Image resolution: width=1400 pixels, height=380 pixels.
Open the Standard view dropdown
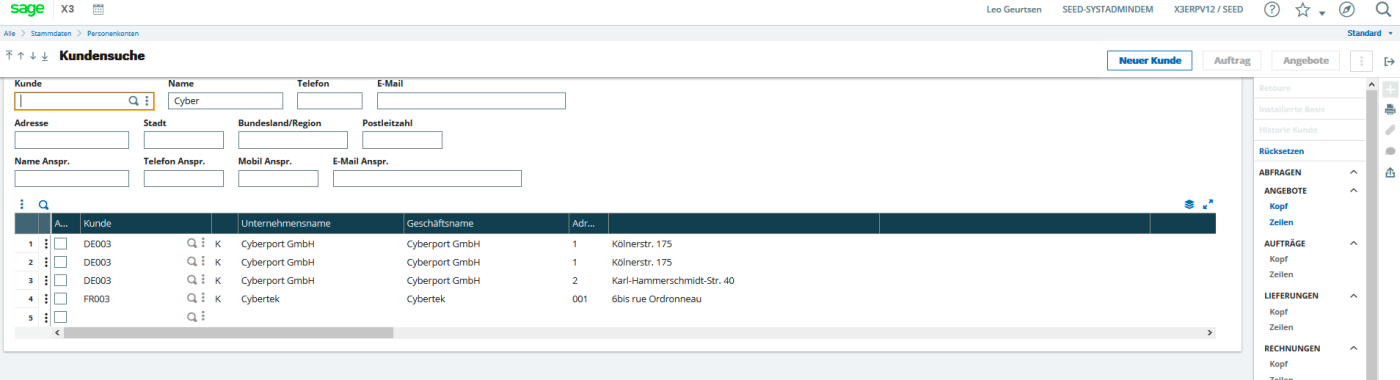pyautogui.click(x=1369, y=33)
